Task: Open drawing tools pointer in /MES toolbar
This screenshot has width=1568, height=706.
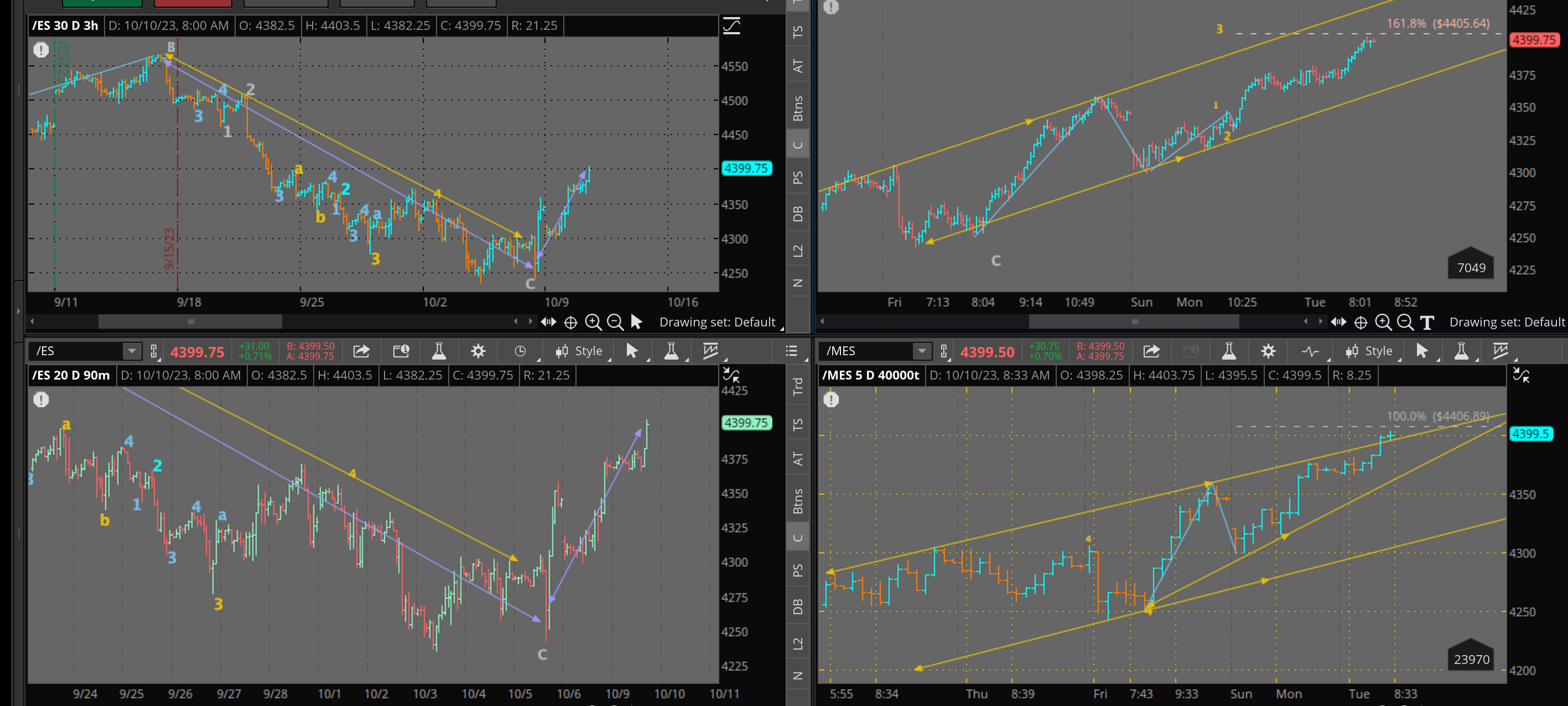Action: coord(1421,351)
